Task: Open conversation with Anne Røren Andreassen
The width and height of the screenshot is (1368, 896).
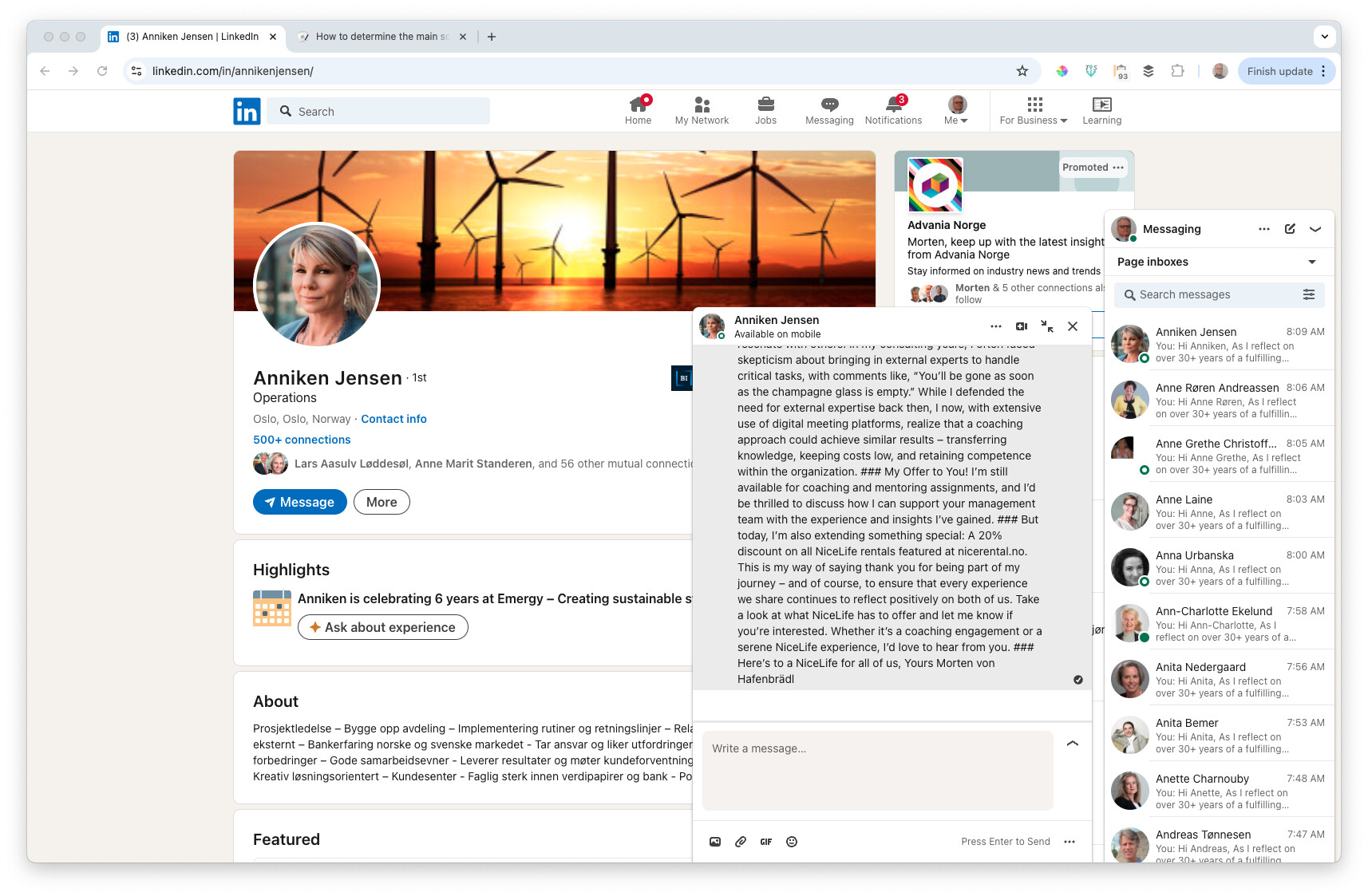Action: pos(1220,399)
